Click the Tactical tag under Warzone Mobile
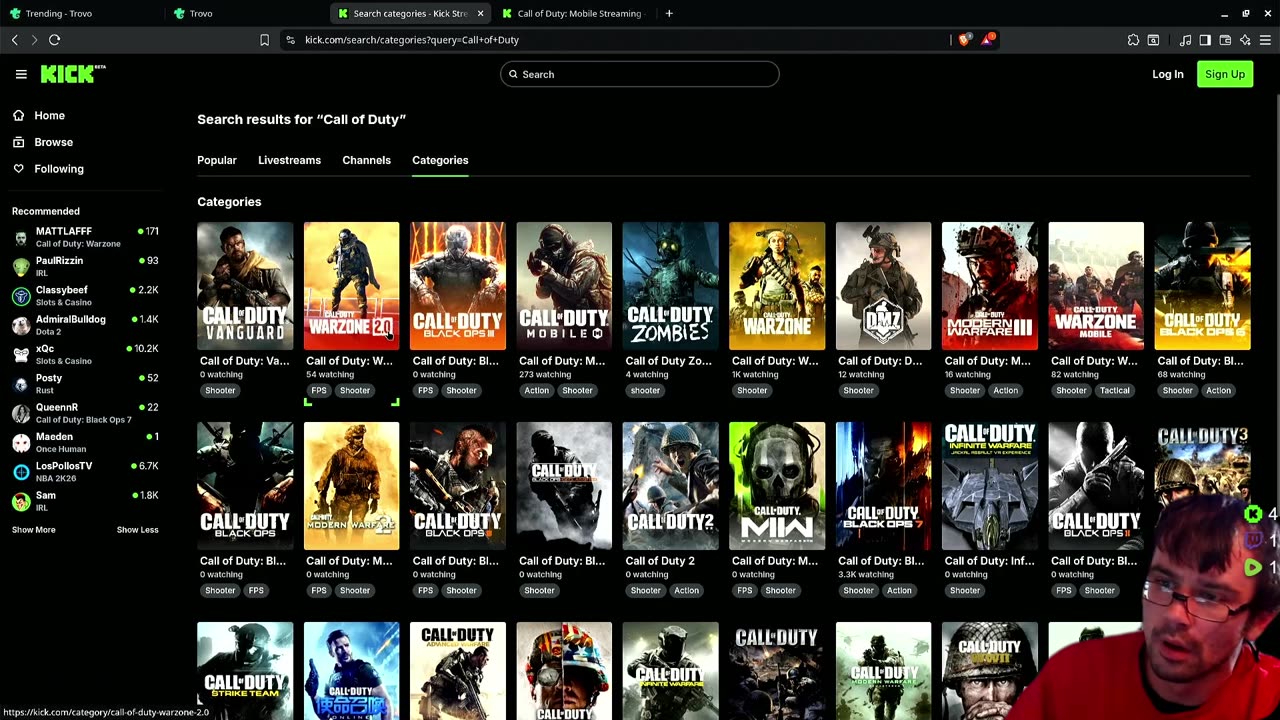Screen dimensions: 1280x720 1114,390
